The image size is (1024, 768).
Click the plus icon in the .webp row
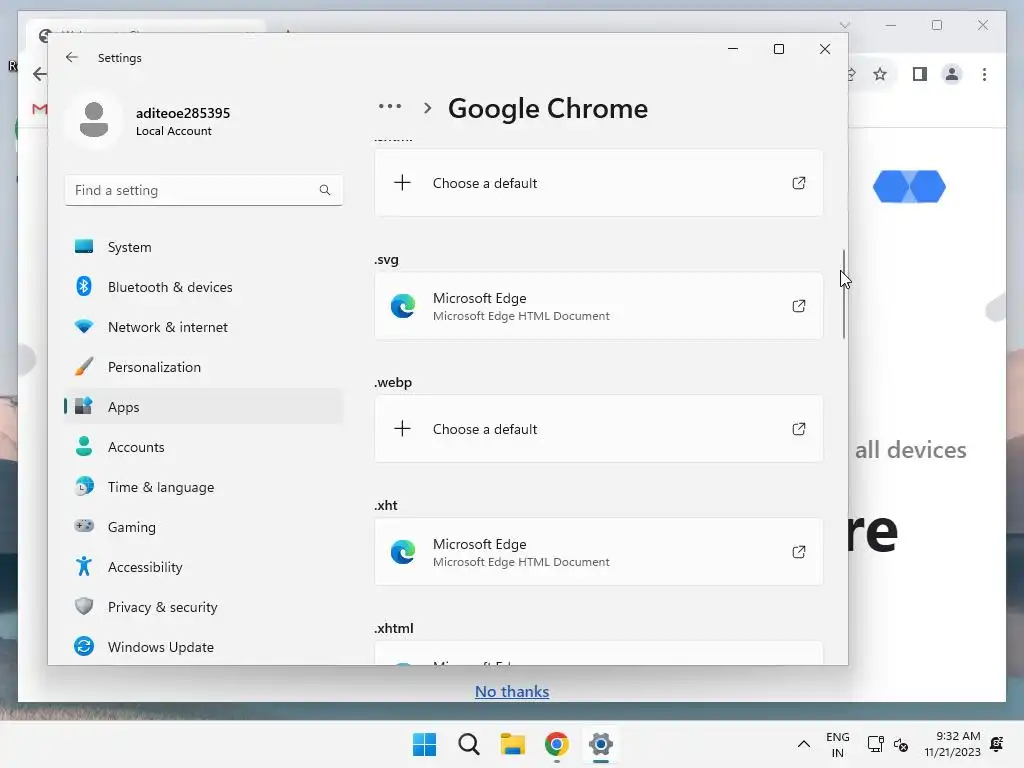coord(402,428)
